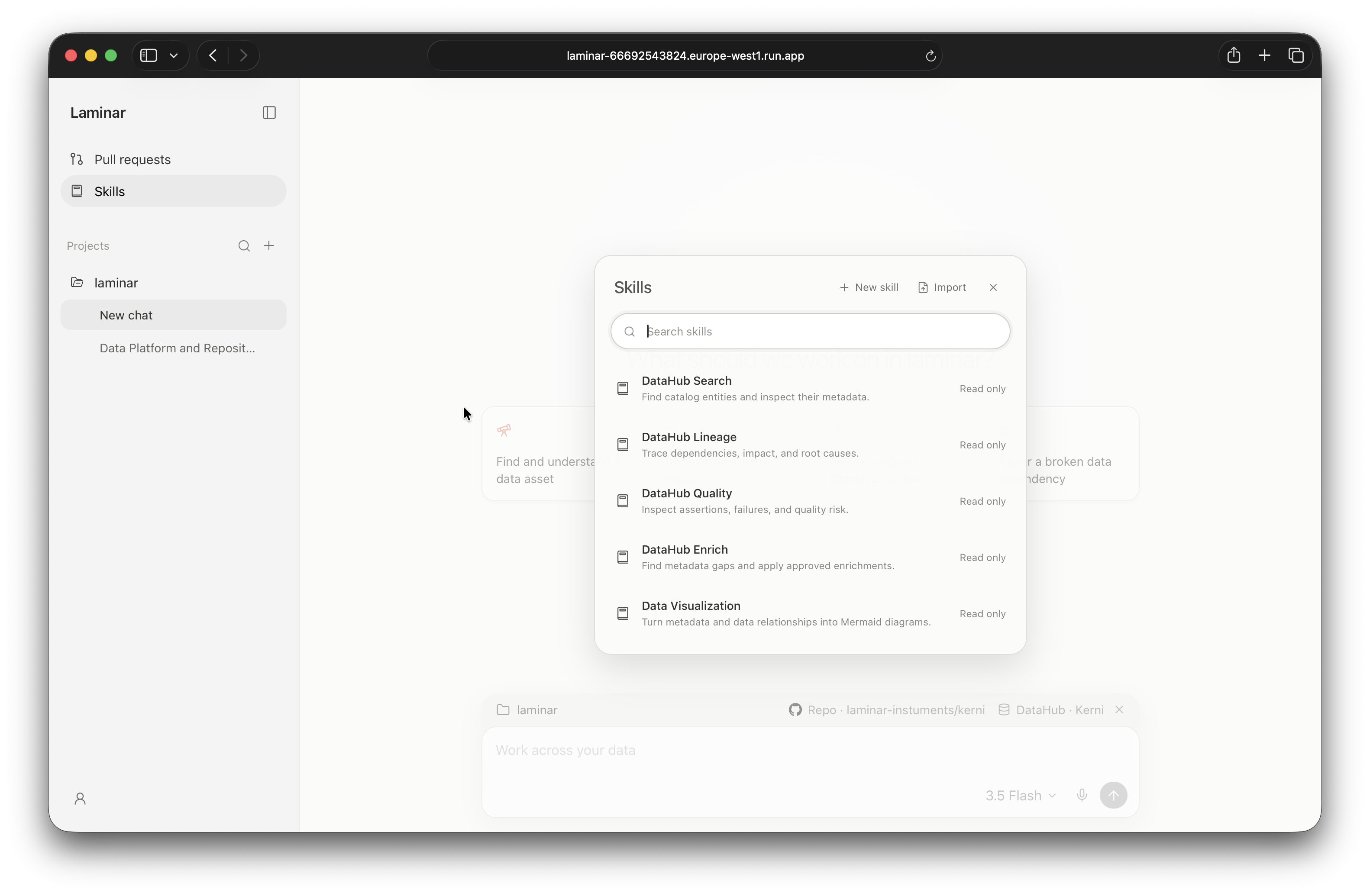Open Pull requests in sidebar

click(173, 159)
